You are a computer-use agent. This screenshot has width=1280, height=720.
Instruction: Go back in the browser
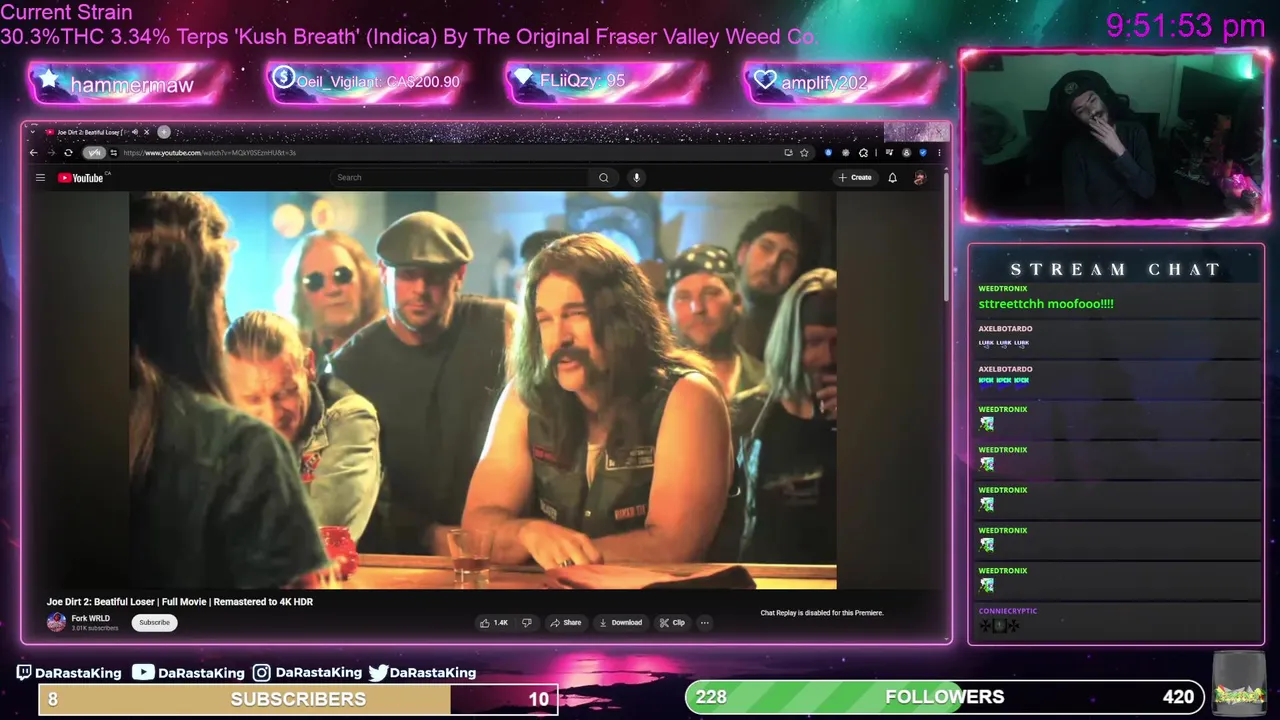[33, 153]
